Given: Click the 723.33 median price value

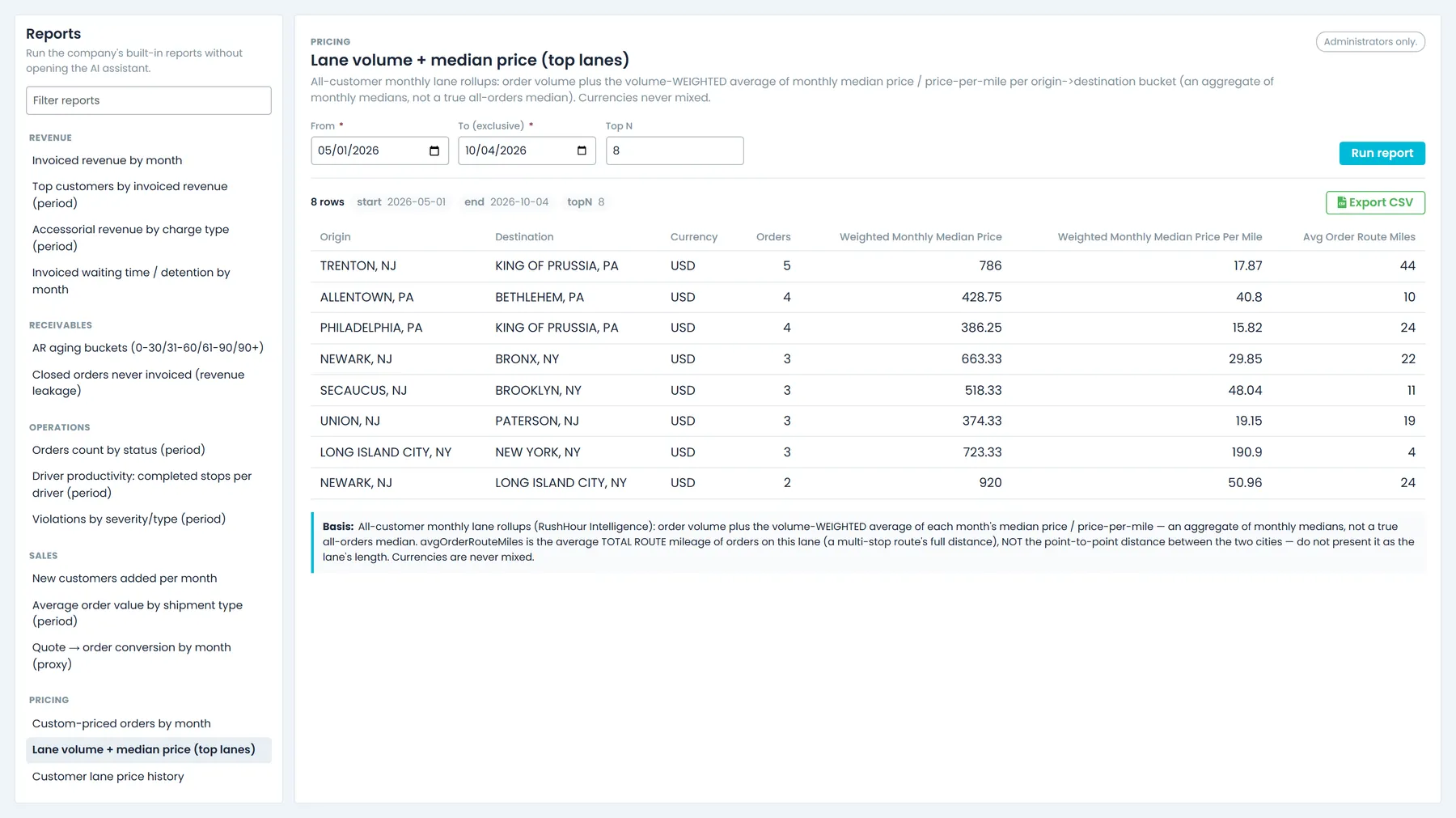Looking at the screenshot, I should (x=982, y=452).
